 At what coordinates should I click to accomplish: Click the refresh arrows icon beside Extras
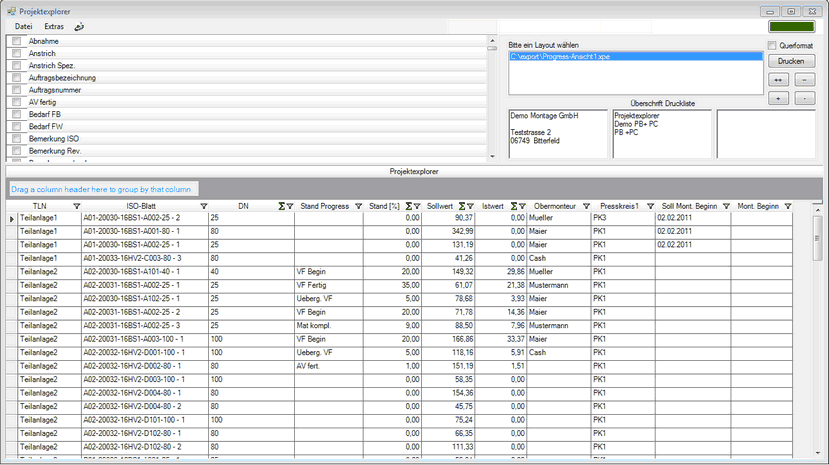(x=79, y=26)
